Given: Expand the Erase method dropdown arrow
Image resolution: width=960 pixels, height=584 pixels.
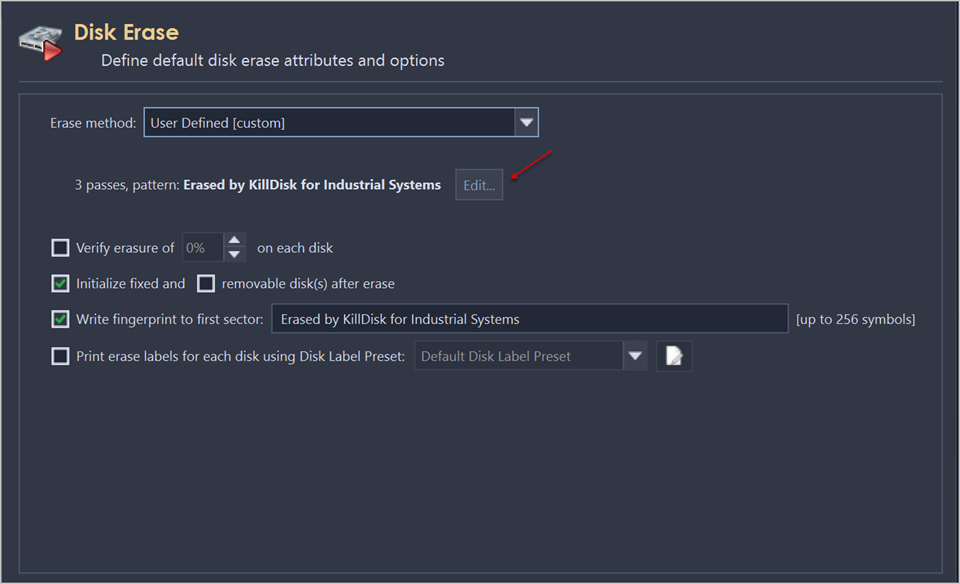Looking at the screenshot, I should (x=526, y=123).
